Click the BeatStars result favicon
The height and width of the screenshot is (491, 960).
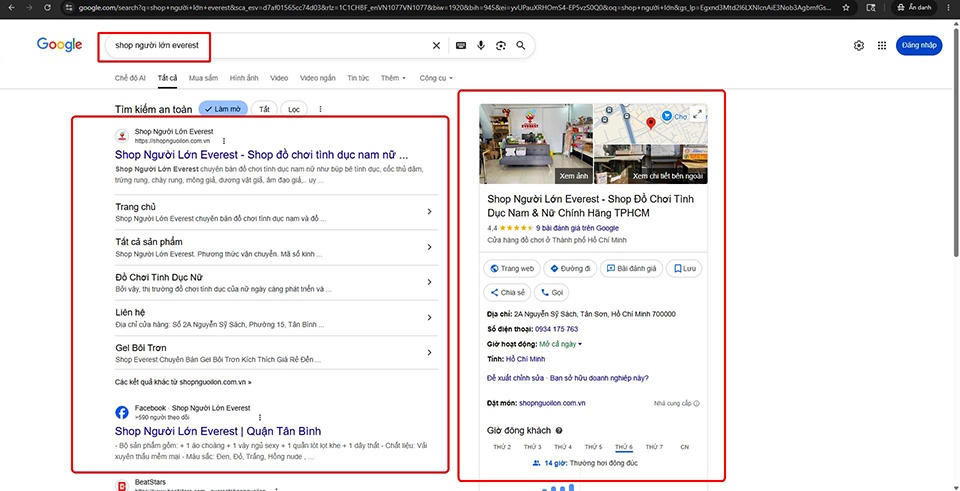[x=122, y=485]
